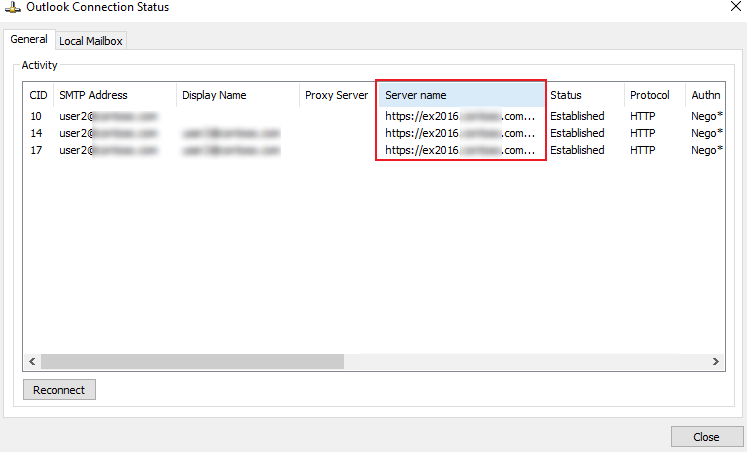Click the Protocol column header

pos(655,95)
